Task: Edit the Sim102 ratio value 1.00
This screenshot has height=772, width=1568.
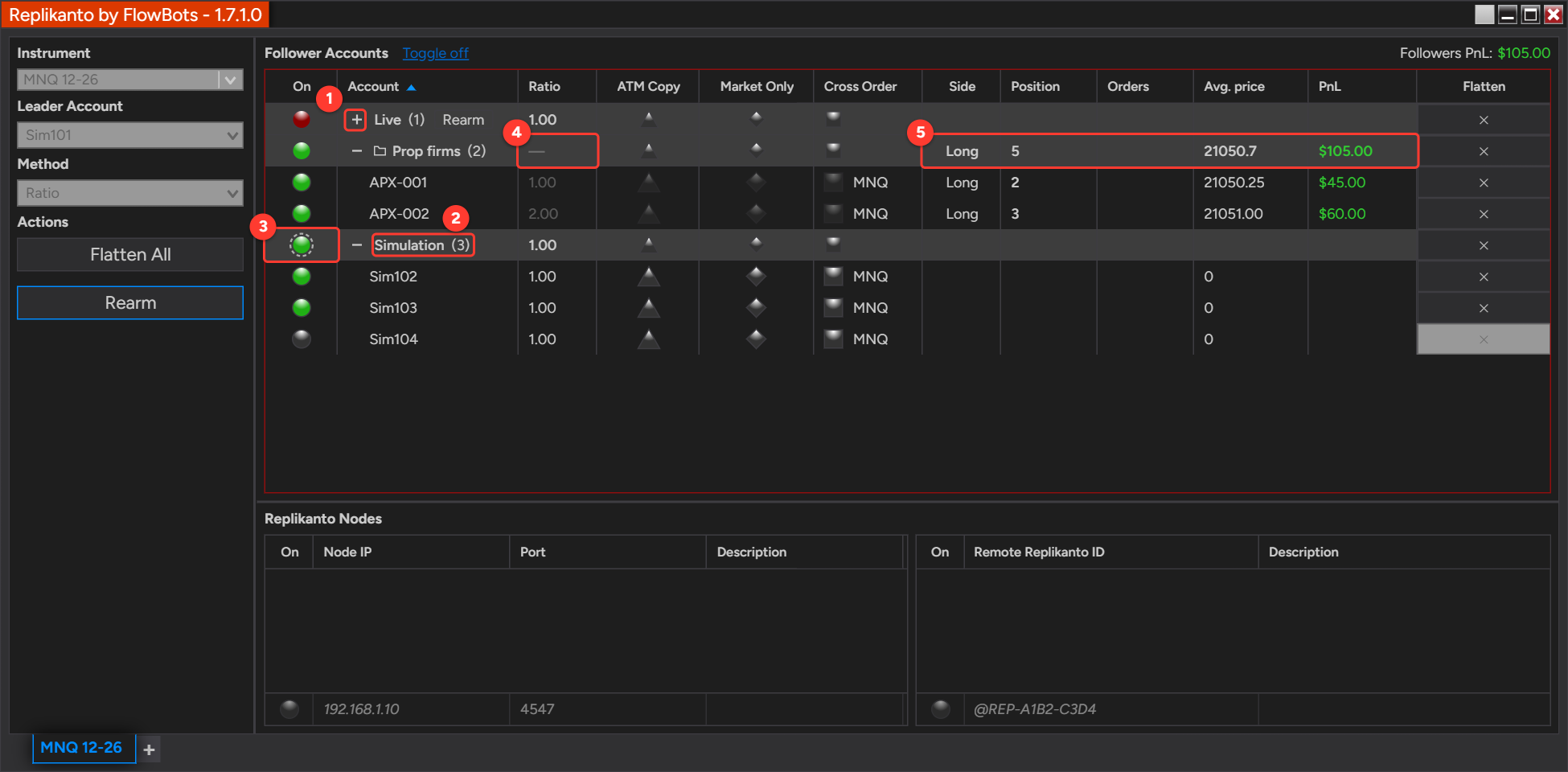Action: pos(542,277)
